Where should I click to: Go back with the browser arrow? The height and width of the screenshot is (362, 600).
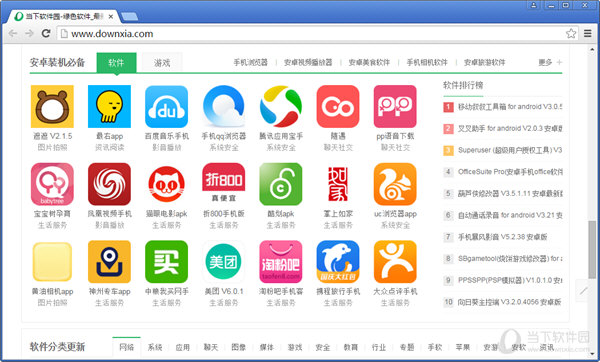click(13, 34)
